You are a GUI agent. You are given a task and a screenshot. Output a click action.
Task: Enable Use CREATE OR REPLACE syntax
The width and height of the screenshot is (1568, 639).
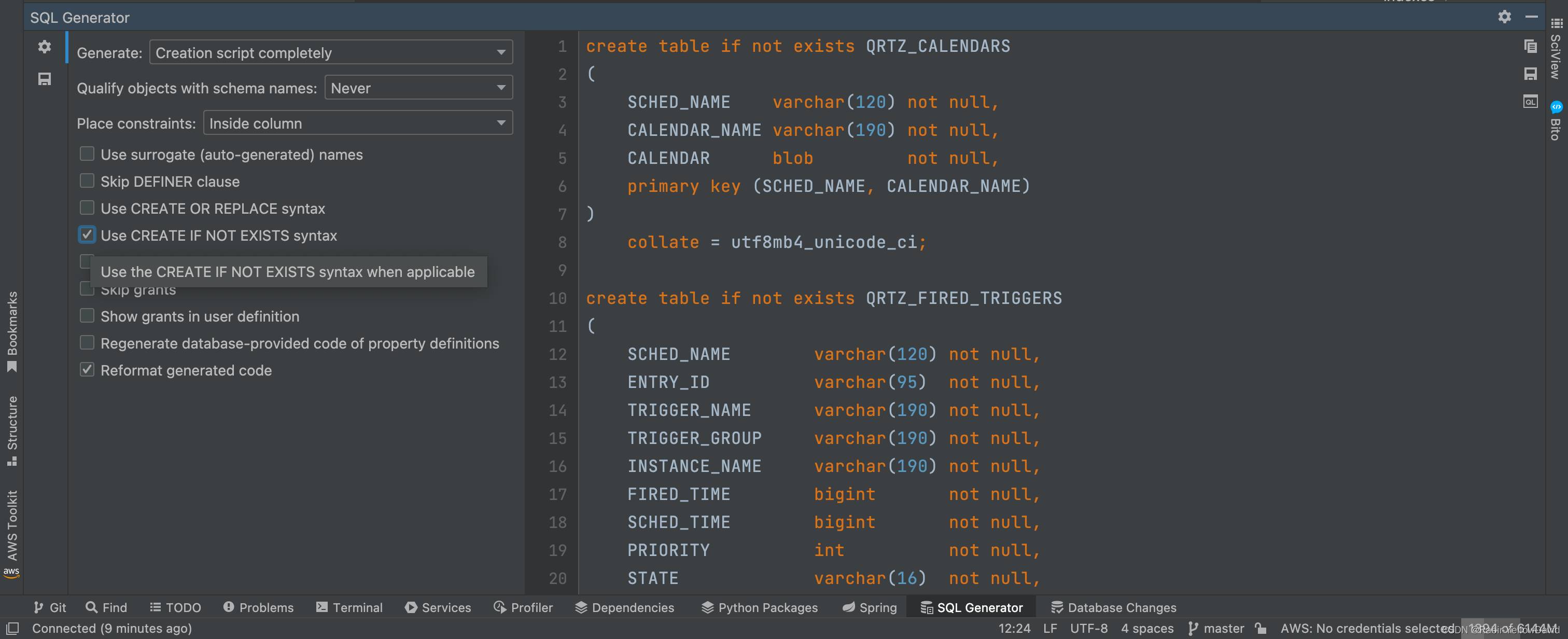(87, 207)
